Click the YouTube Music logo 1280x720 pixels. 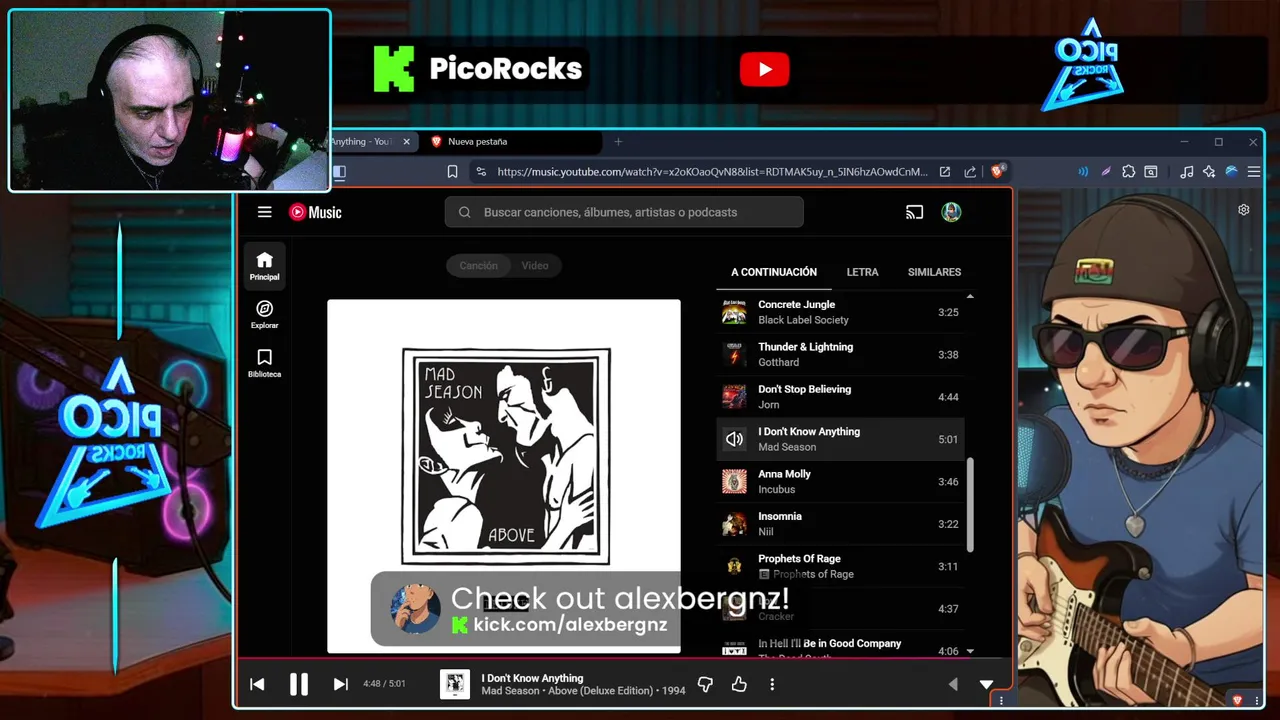pos(315,212)
